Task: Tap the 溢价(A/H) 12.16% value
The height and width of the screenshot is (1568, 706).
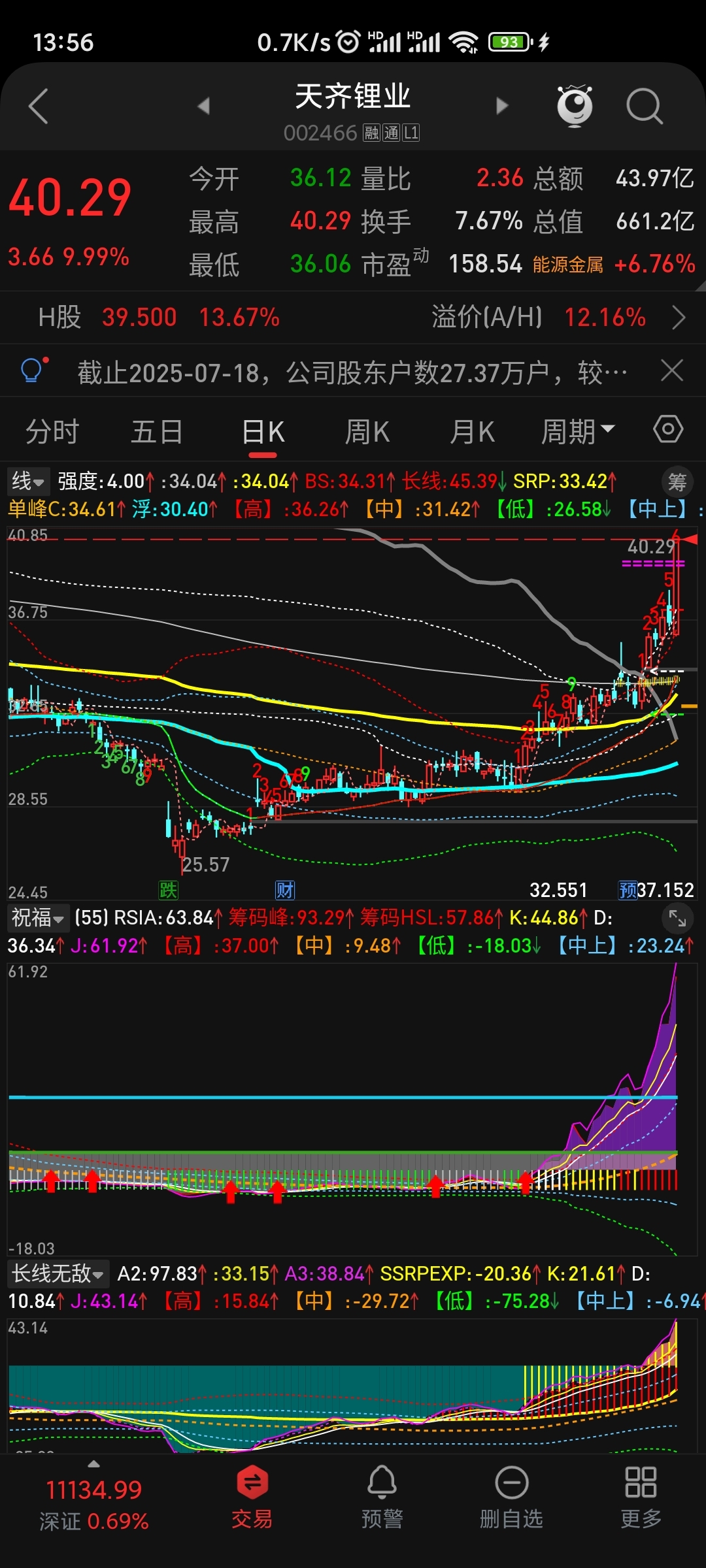Action: coord(605,318)
